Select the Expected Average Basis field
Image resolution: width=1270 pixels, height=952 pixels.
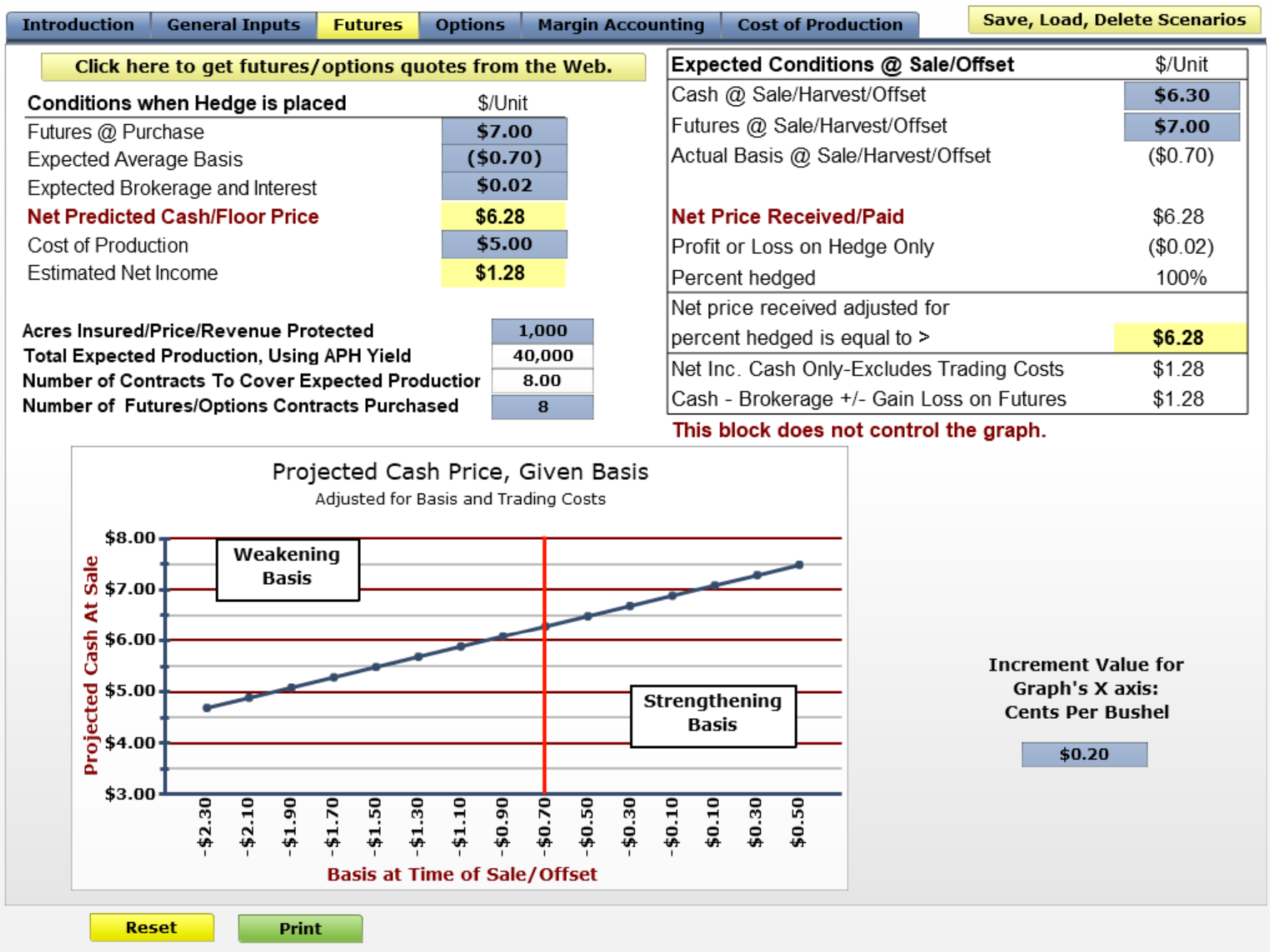504,158
